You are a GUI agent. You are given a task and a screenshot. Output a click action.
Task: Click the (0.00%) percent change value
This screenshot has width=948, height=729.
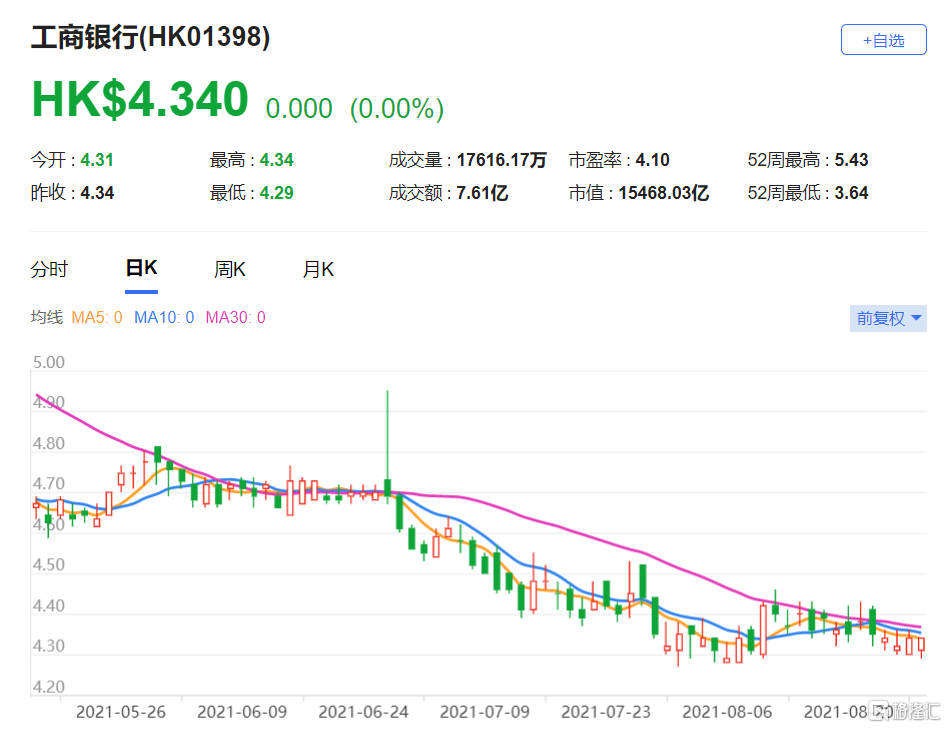pos(397,109)
